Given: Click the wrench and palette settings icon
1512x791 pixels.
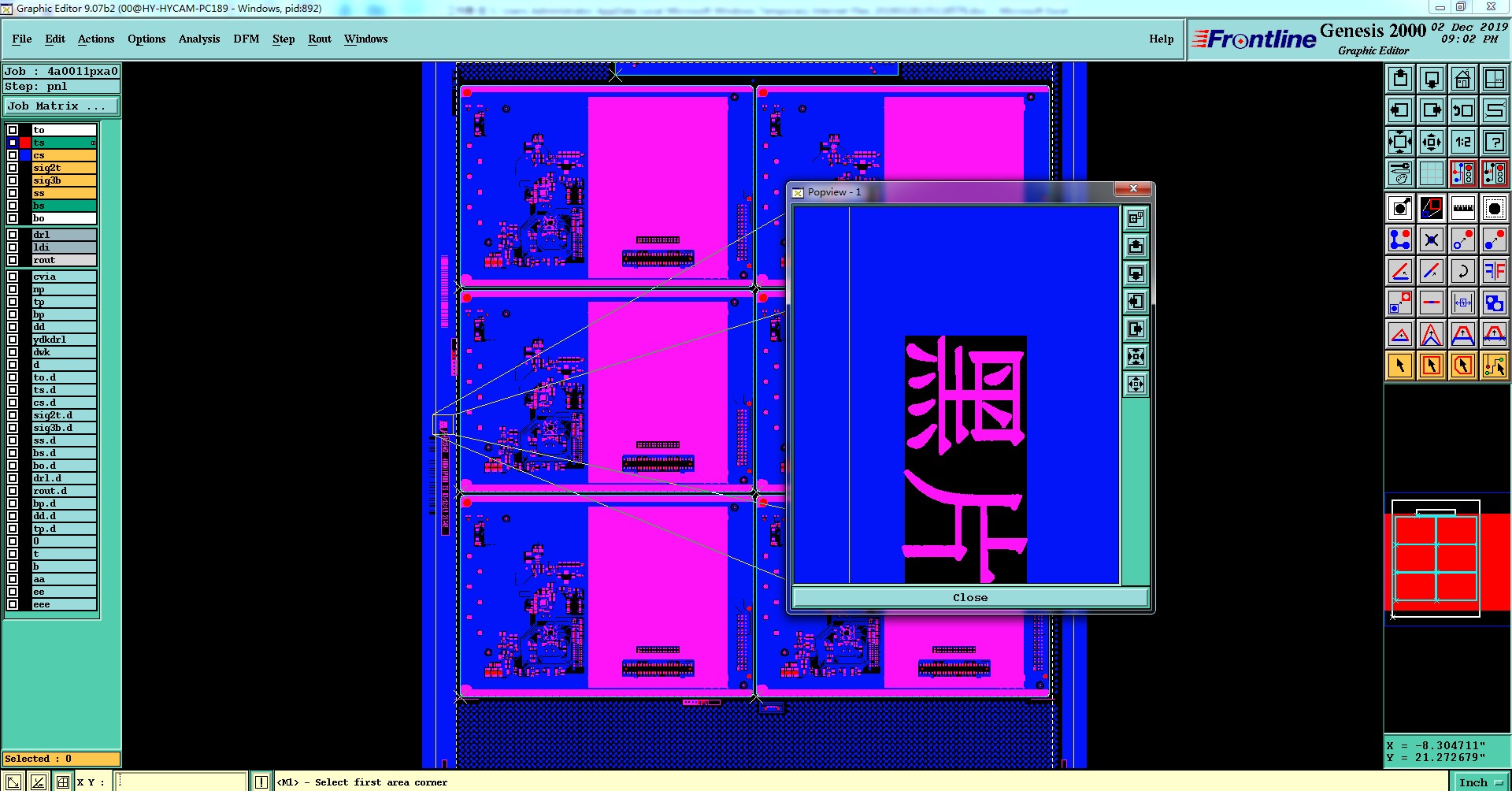Looking at the screenshot, I should 1400,173.
